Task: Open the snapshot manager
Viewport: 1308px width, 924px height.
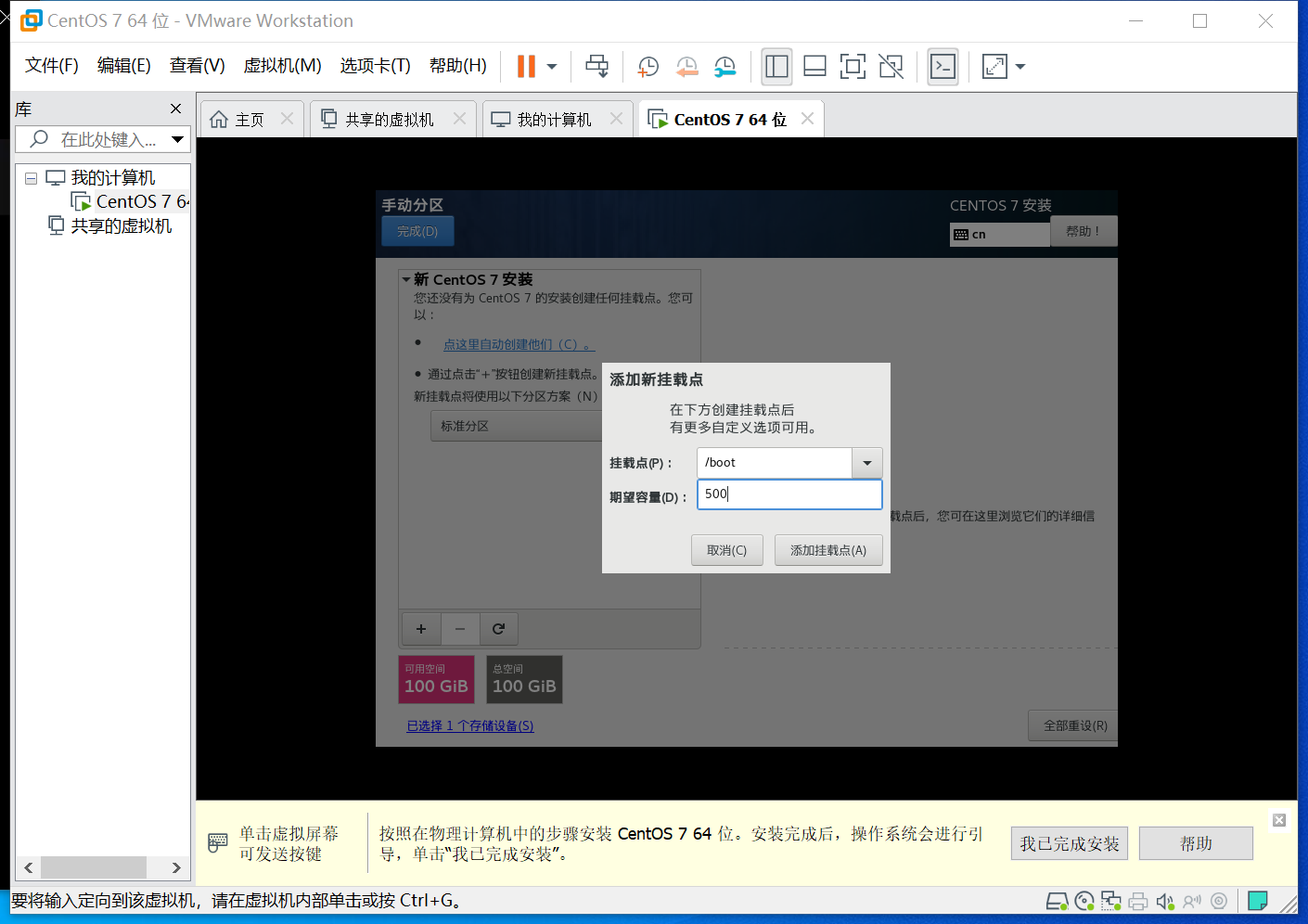Action: click(725, 66)
